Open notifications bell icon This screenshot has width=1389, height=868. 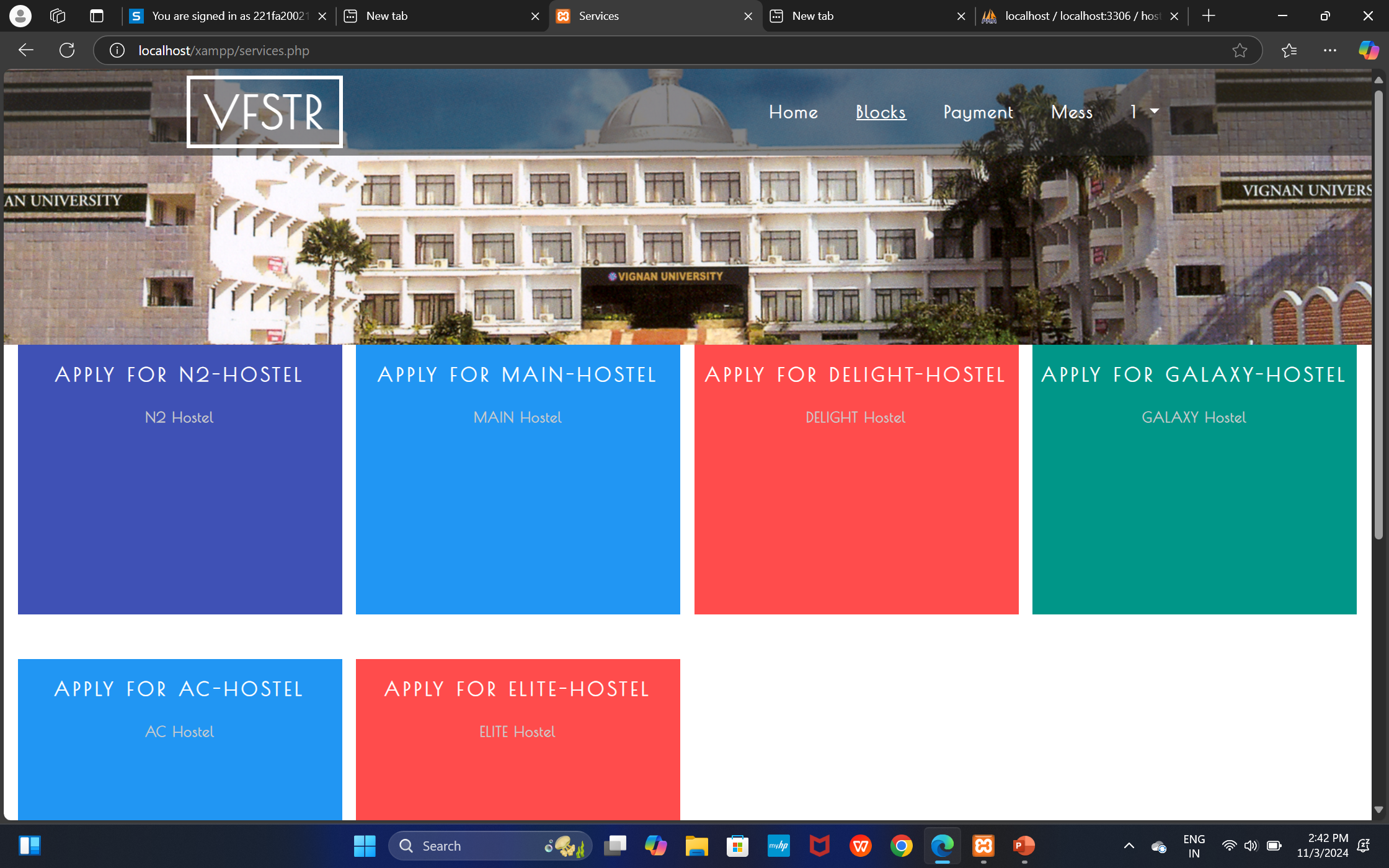point(1364,846)
